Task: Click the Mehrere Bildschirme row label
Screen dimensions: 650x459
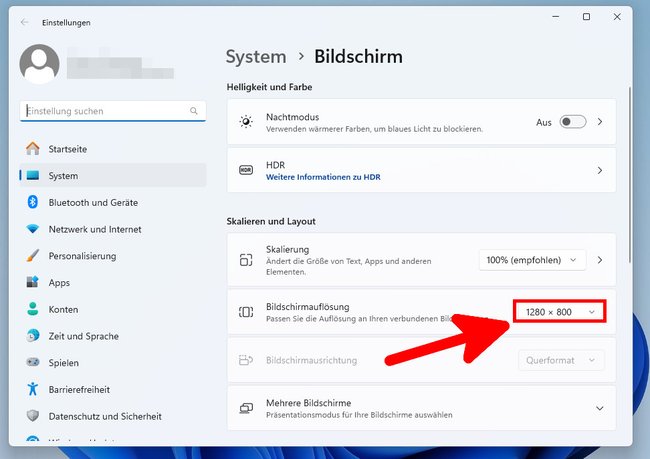Action: [308, 403]
